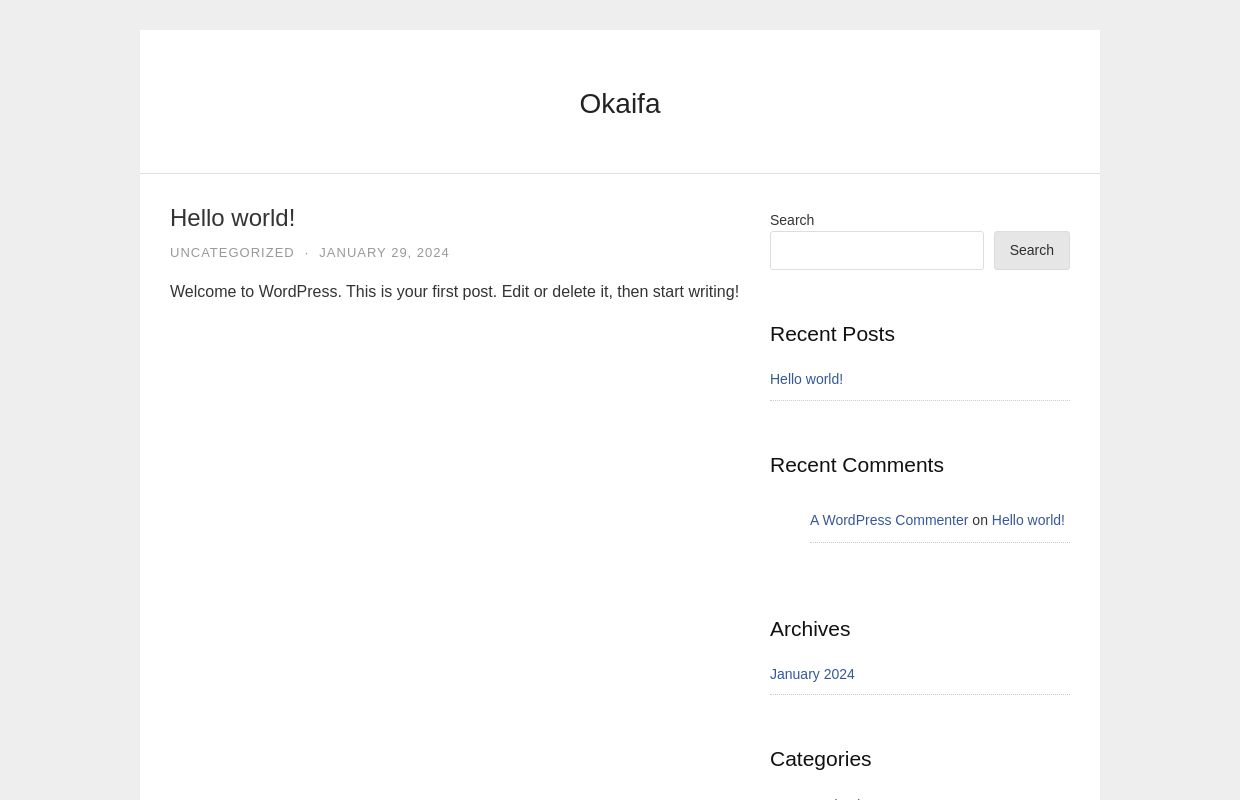This screenshot has height=800, width=1240.
Task: Open the January 2024 archive link
Action: click(x=812, y=674)
